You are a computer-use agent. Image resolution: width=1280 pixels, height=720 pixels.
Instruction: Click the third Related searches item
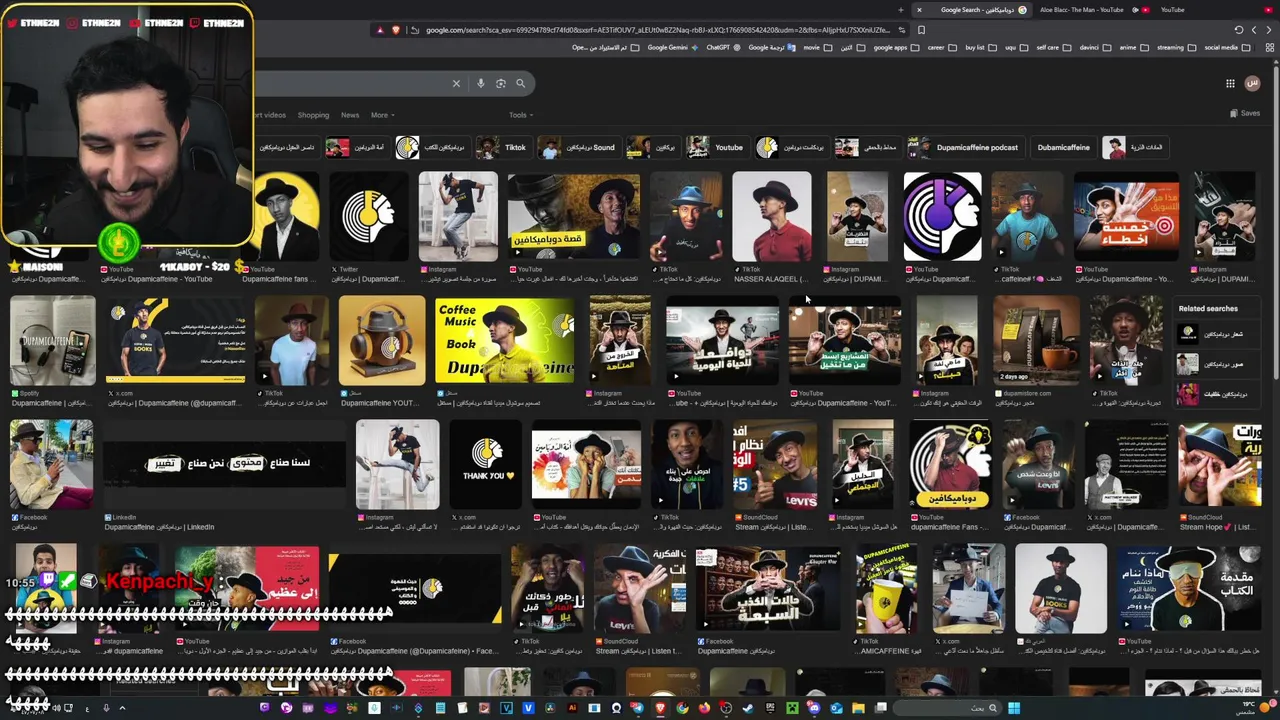coord(1215,394)
